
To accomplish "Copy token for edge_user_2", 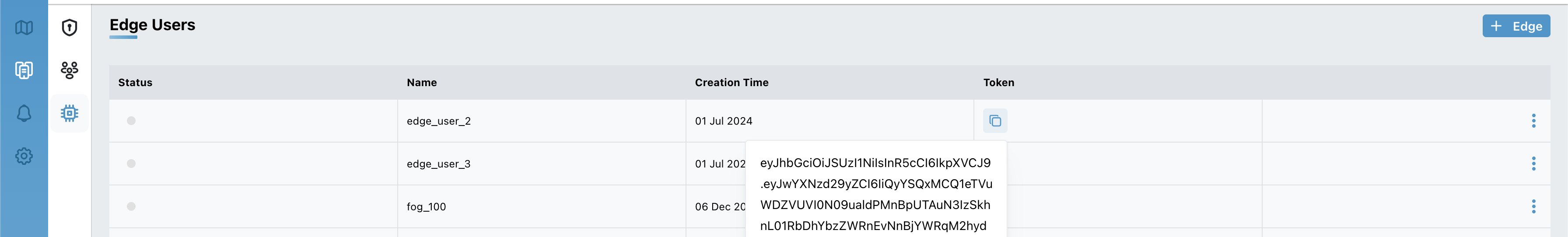I will point(994,121).
